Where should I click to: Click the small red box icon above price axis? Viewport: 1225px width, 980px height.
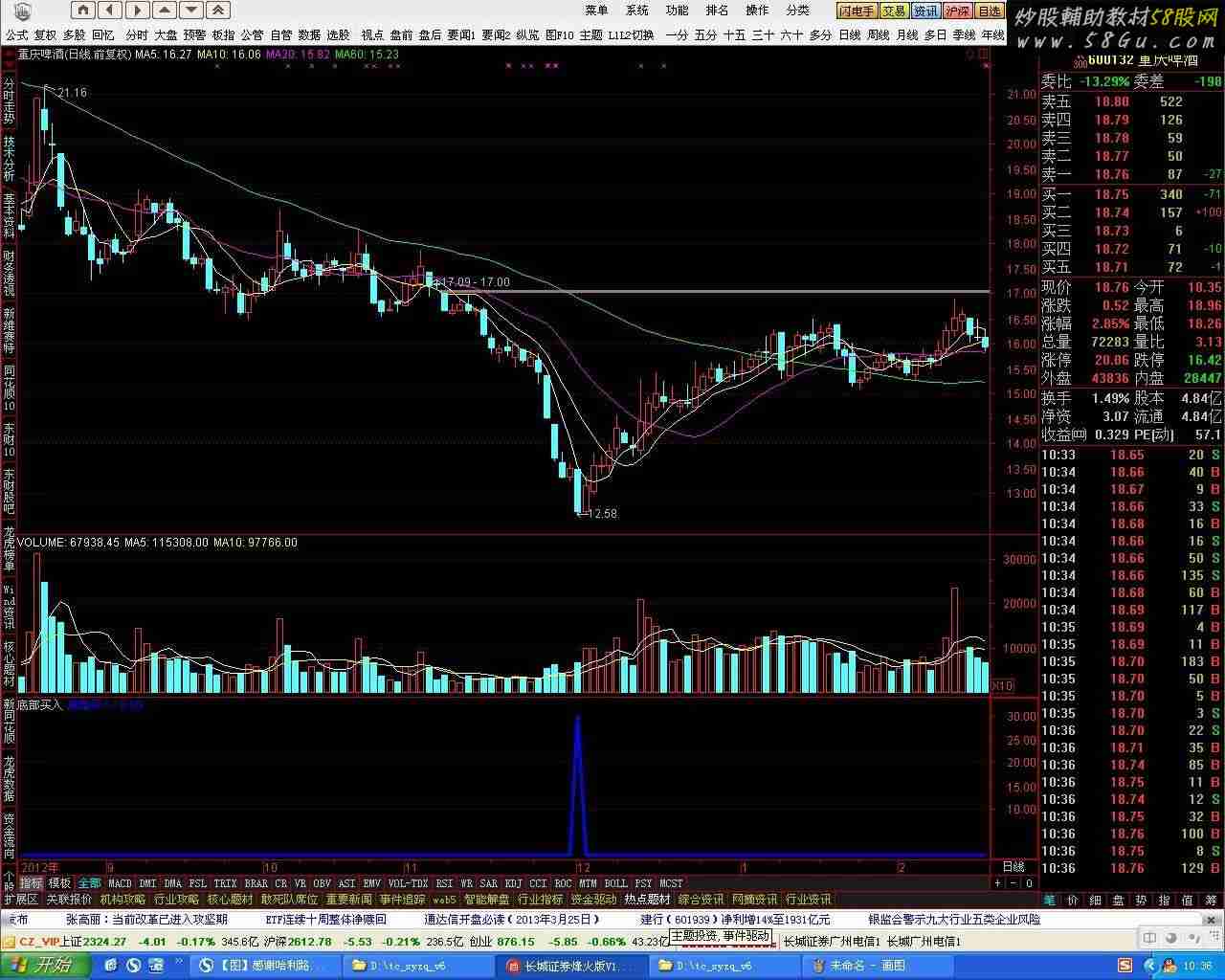click(985, 55)
